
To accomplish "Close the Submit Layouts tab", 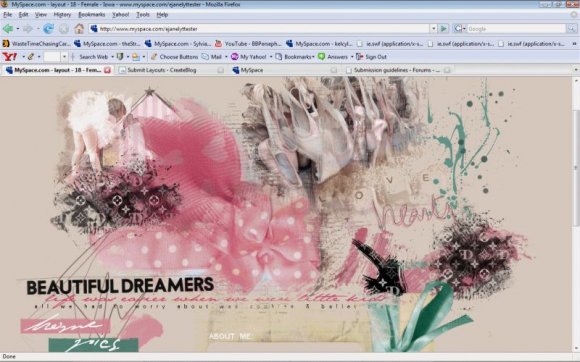I will pos(220,70).
